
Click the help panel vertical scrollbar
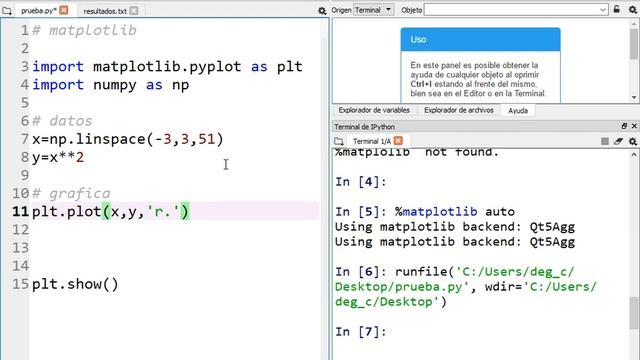[x=634, y=61]
